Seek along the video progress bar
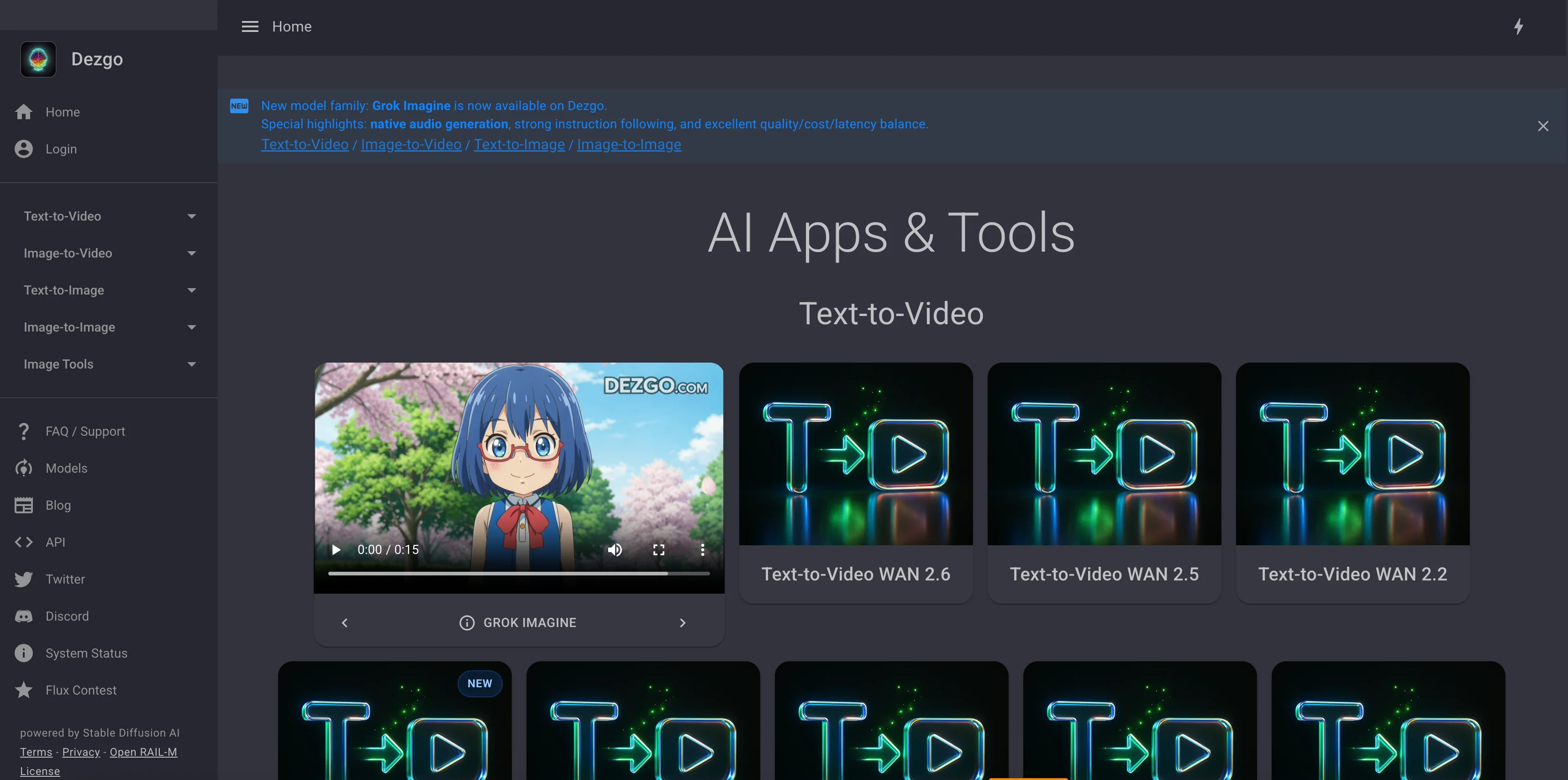 [x=519, y=574]
